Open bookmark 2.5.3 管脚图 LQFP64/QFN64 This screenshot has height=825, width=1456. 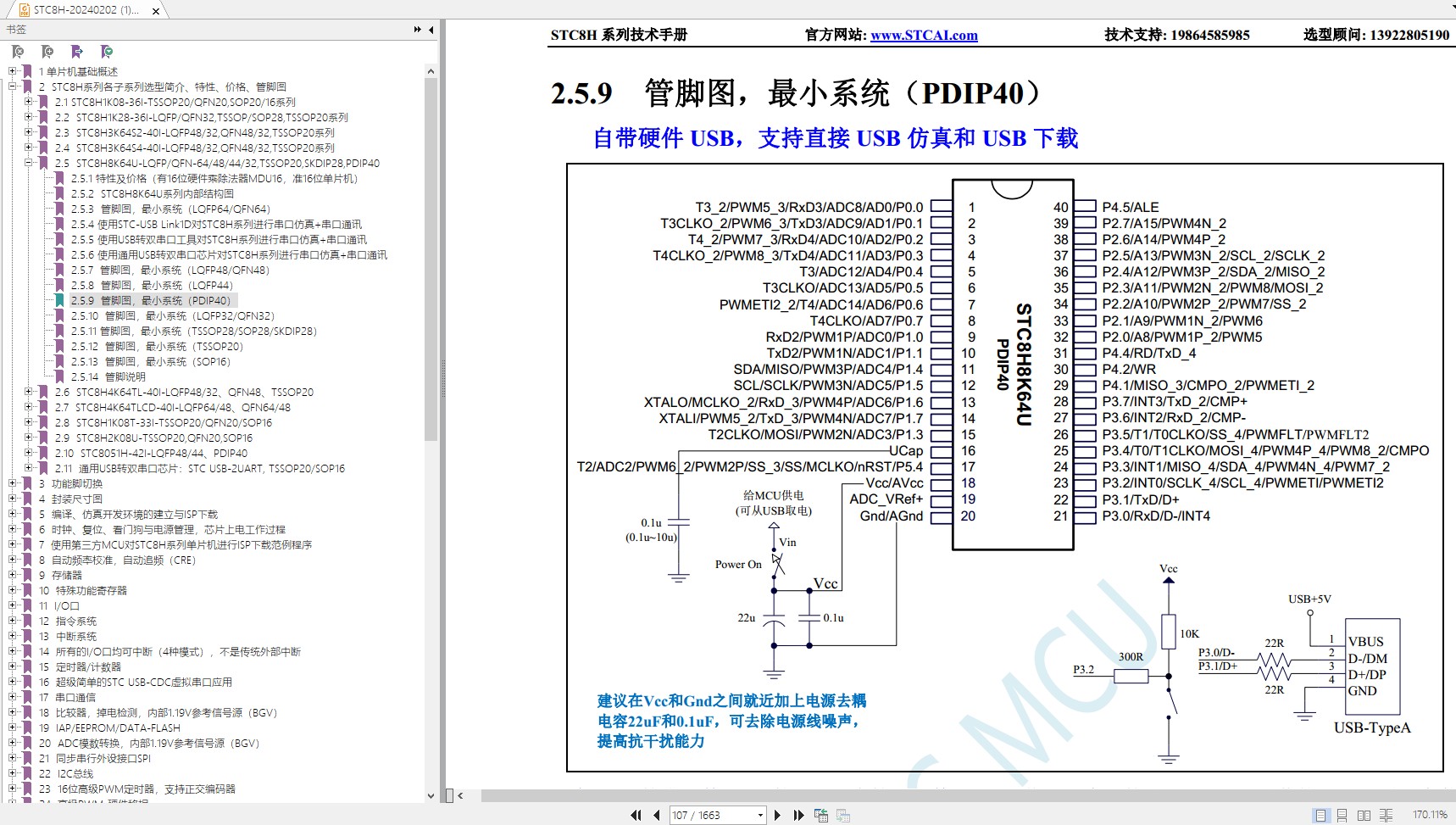click(170, 209)
